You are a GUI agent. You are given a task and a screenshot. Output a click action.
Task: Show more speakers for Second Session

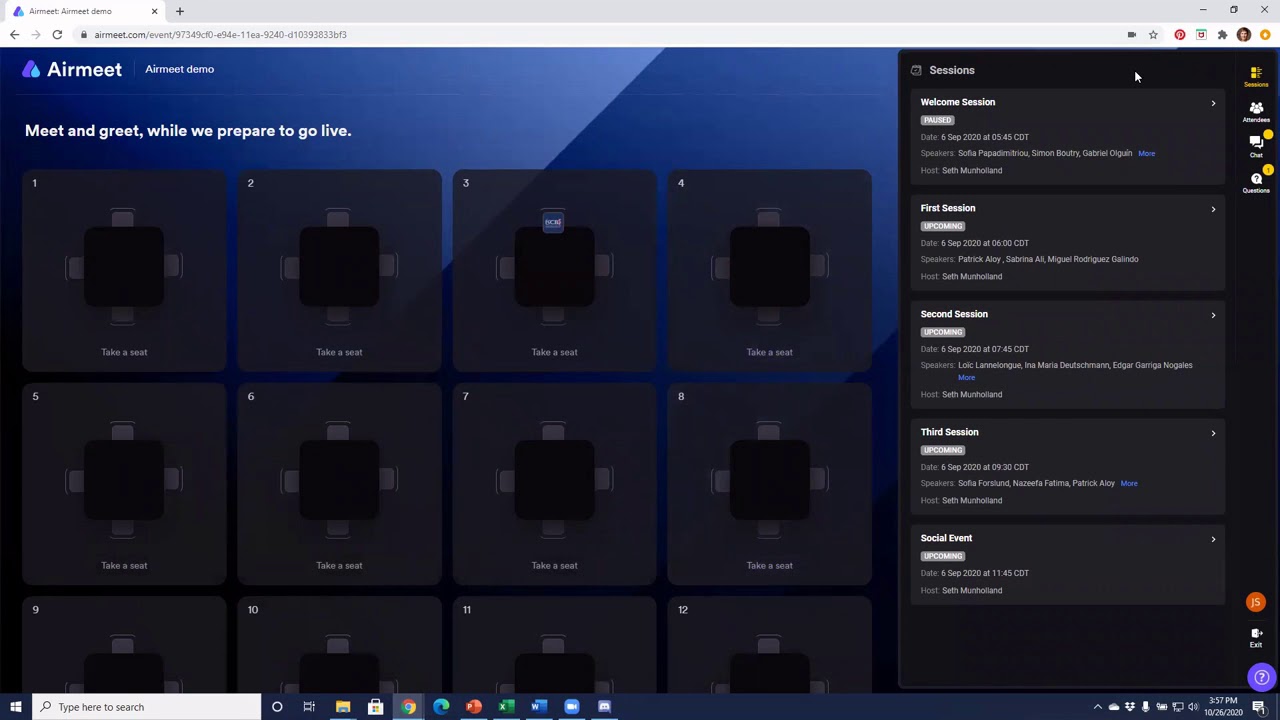[966, 378]
